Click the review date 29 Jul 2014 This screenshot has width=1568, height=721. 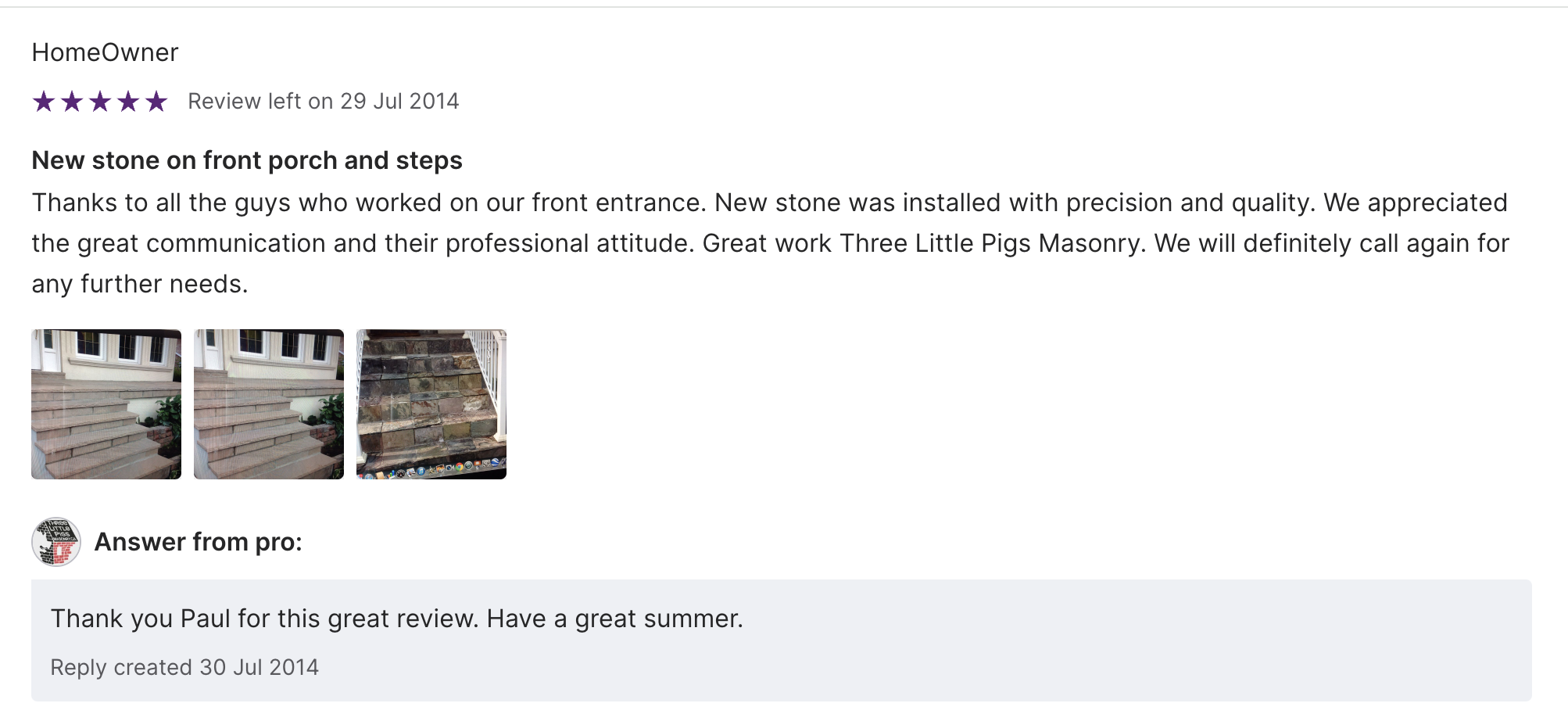point(399,102)
